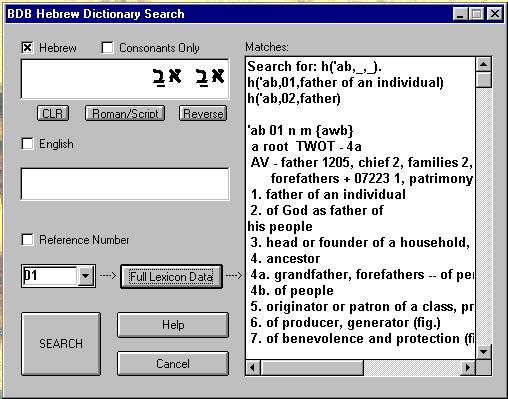
Task: Select match line "h('ab,02,father)"
Action: click(x=294, y=98)
